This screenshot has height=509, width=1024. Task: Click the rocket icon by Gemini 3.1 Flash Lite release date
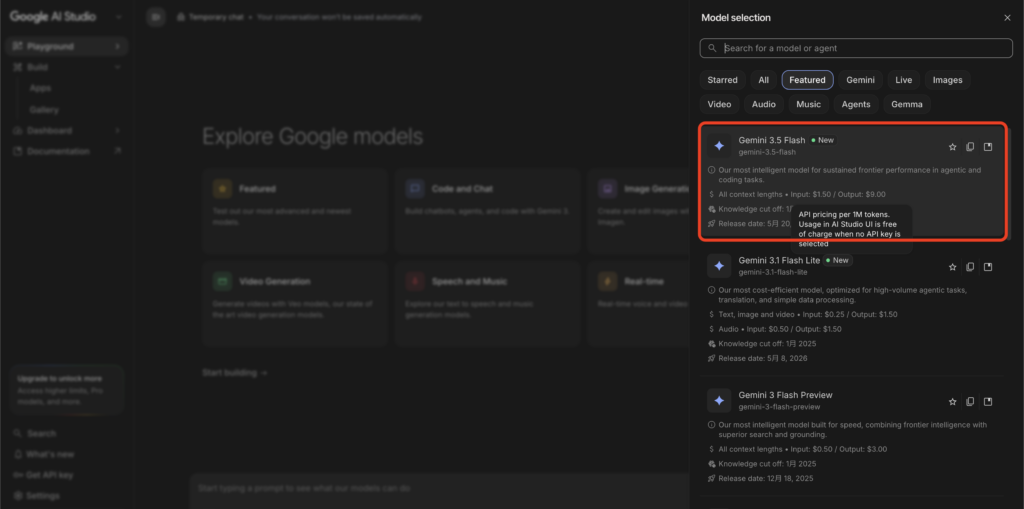coord(712,358)
